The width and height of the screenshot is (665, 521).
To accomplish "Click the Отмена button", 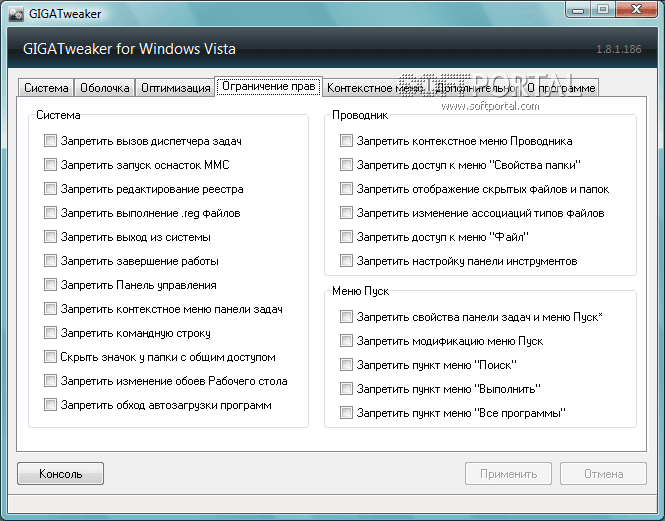I will pos(604,473).
